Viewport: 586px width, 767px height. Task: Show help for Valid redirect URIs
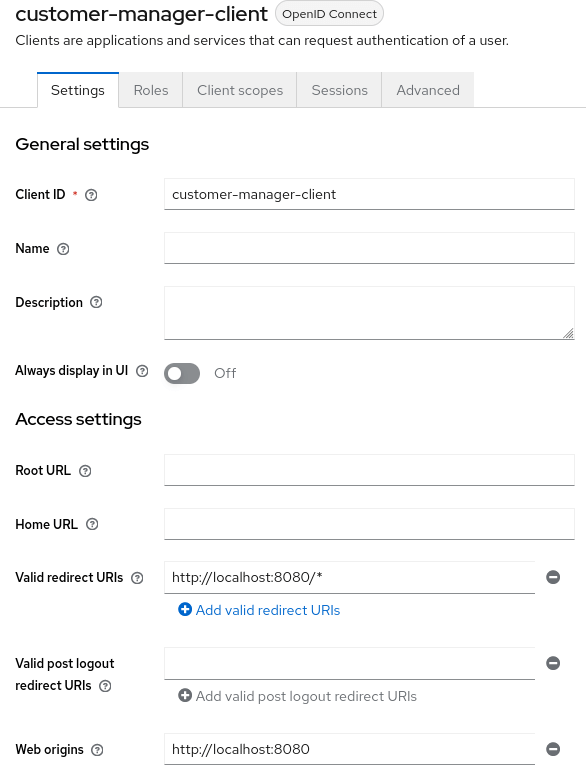click(x=137, y=578)
